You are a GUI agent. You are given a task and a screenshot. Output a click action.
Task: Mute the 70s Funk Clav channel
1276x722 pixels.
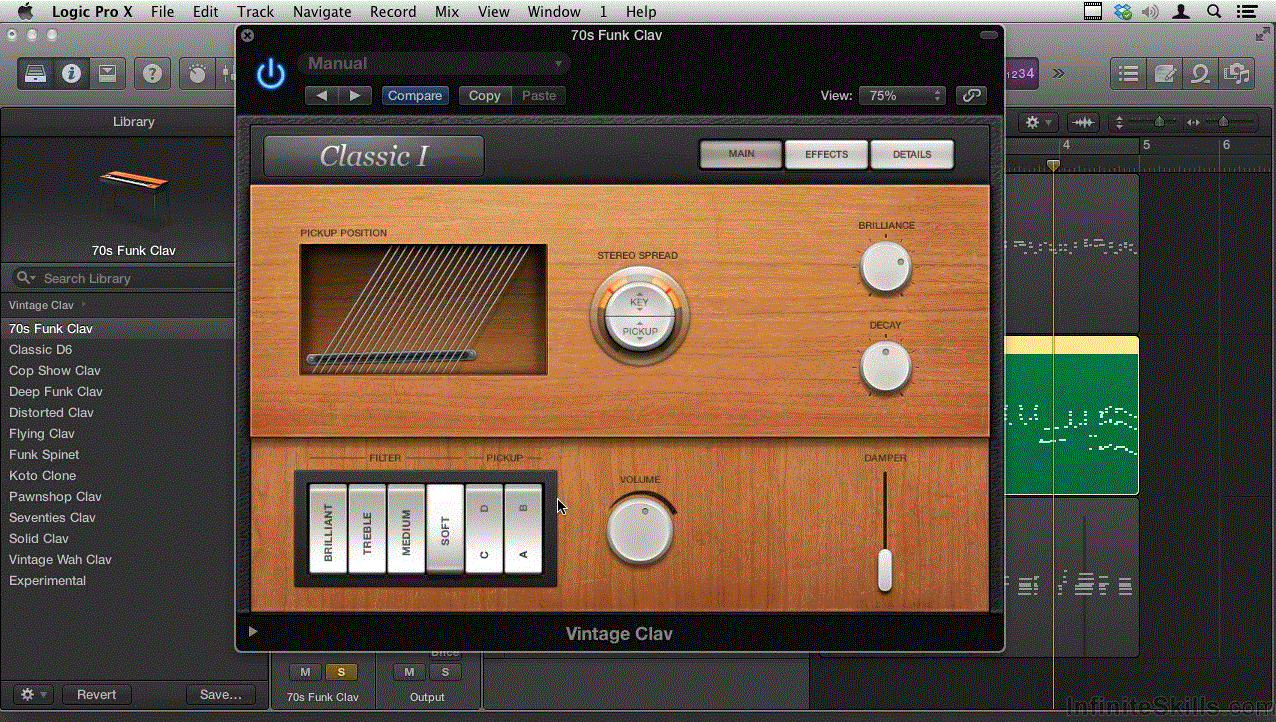point(305,672)
